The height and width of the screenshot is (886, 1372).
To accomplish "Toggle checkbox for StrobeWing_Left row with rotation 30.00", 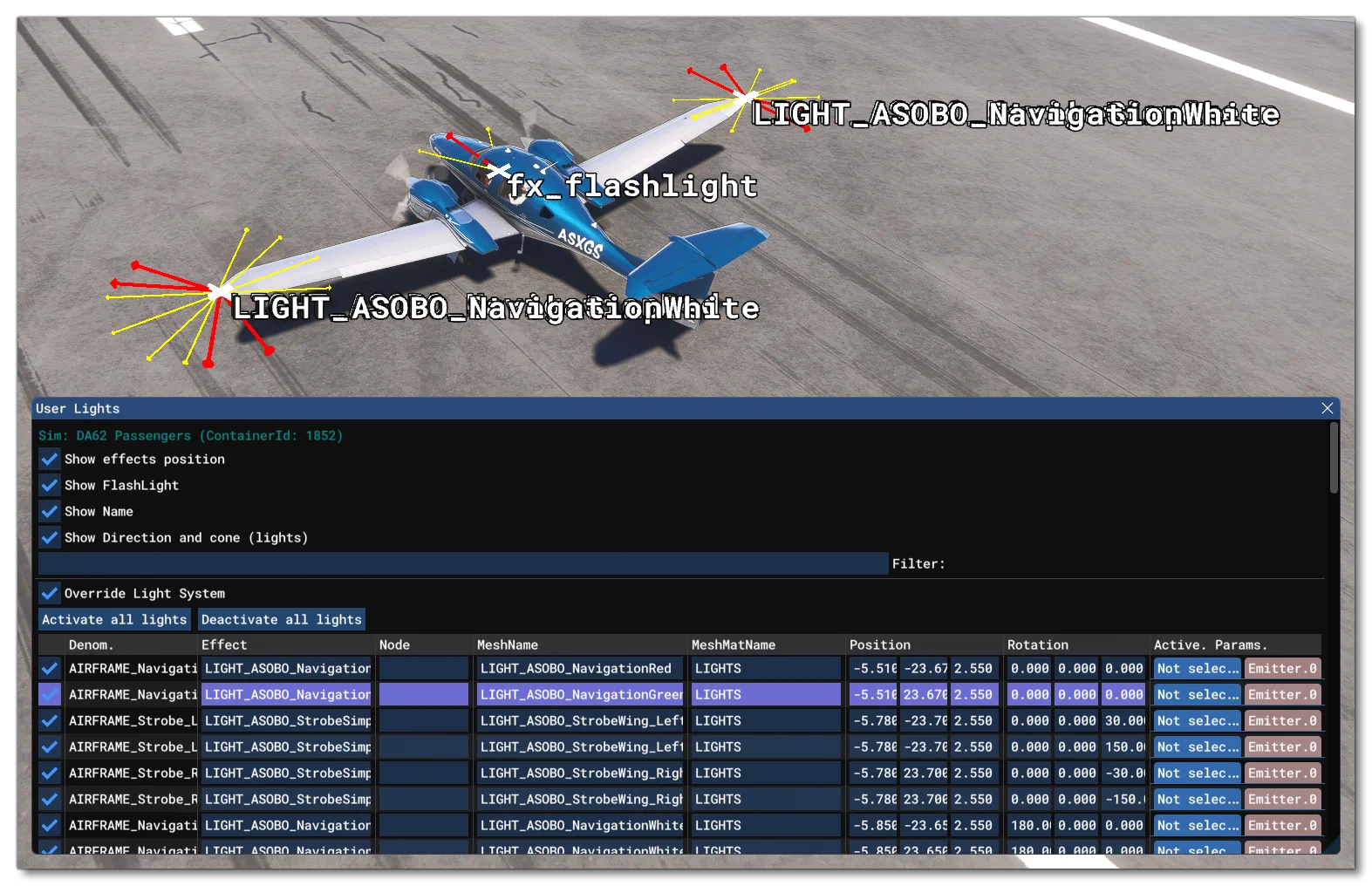I will point(50,720).
